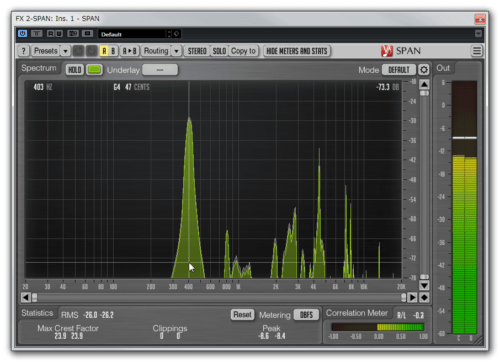The height and width of the screenshot is (362, 500).
Task: Click the vertical range slider bottom handle
Action: coord(424,277)
